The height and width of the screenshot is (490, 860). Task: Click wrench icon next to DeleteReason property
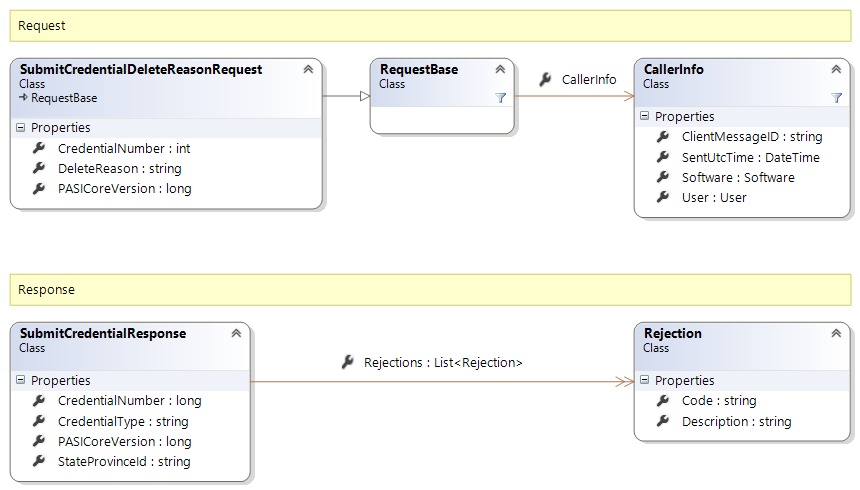[x=39, y=168]
